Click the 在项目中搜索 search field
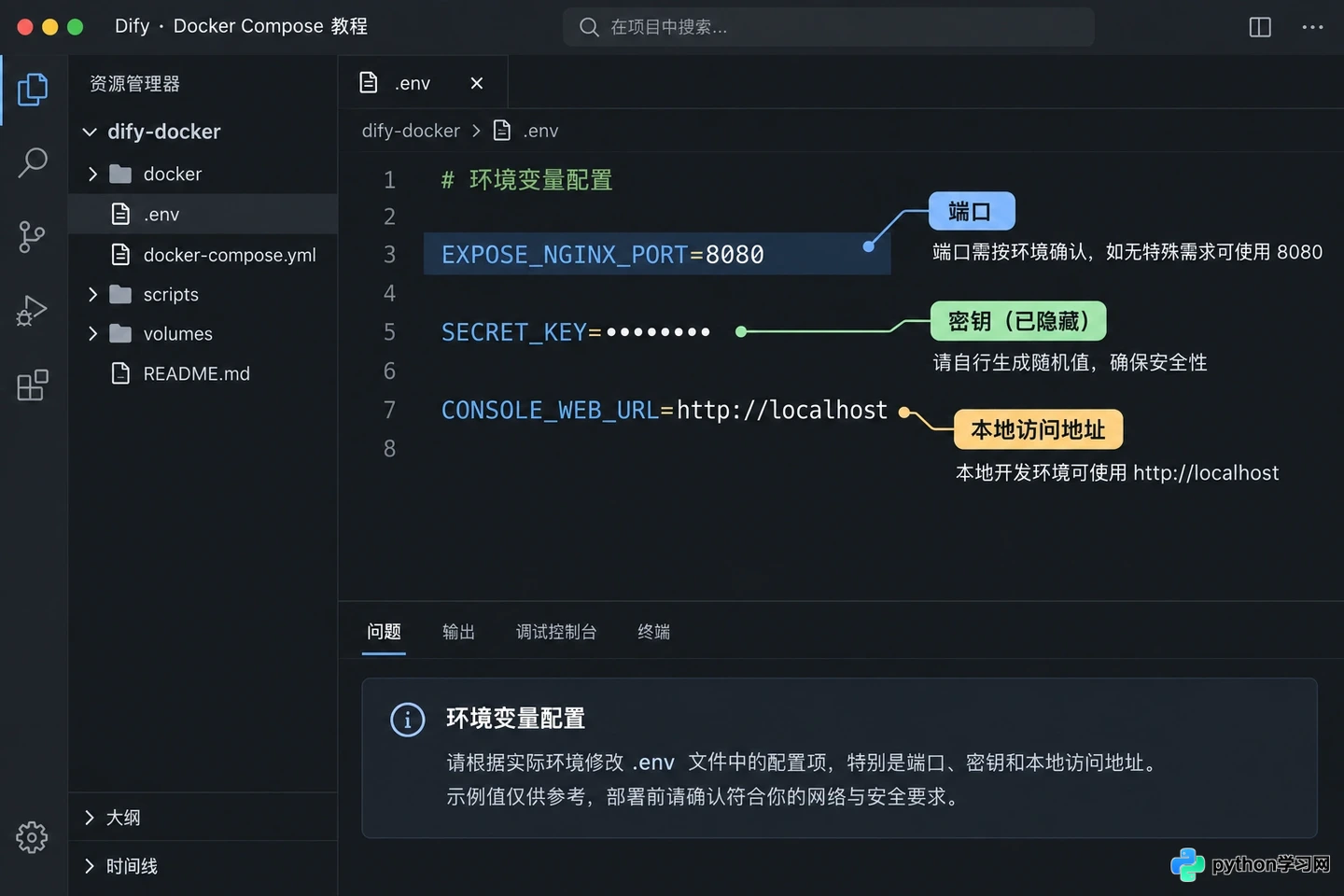The height and width of the screenshot is (896, 1344). point(829,27)
